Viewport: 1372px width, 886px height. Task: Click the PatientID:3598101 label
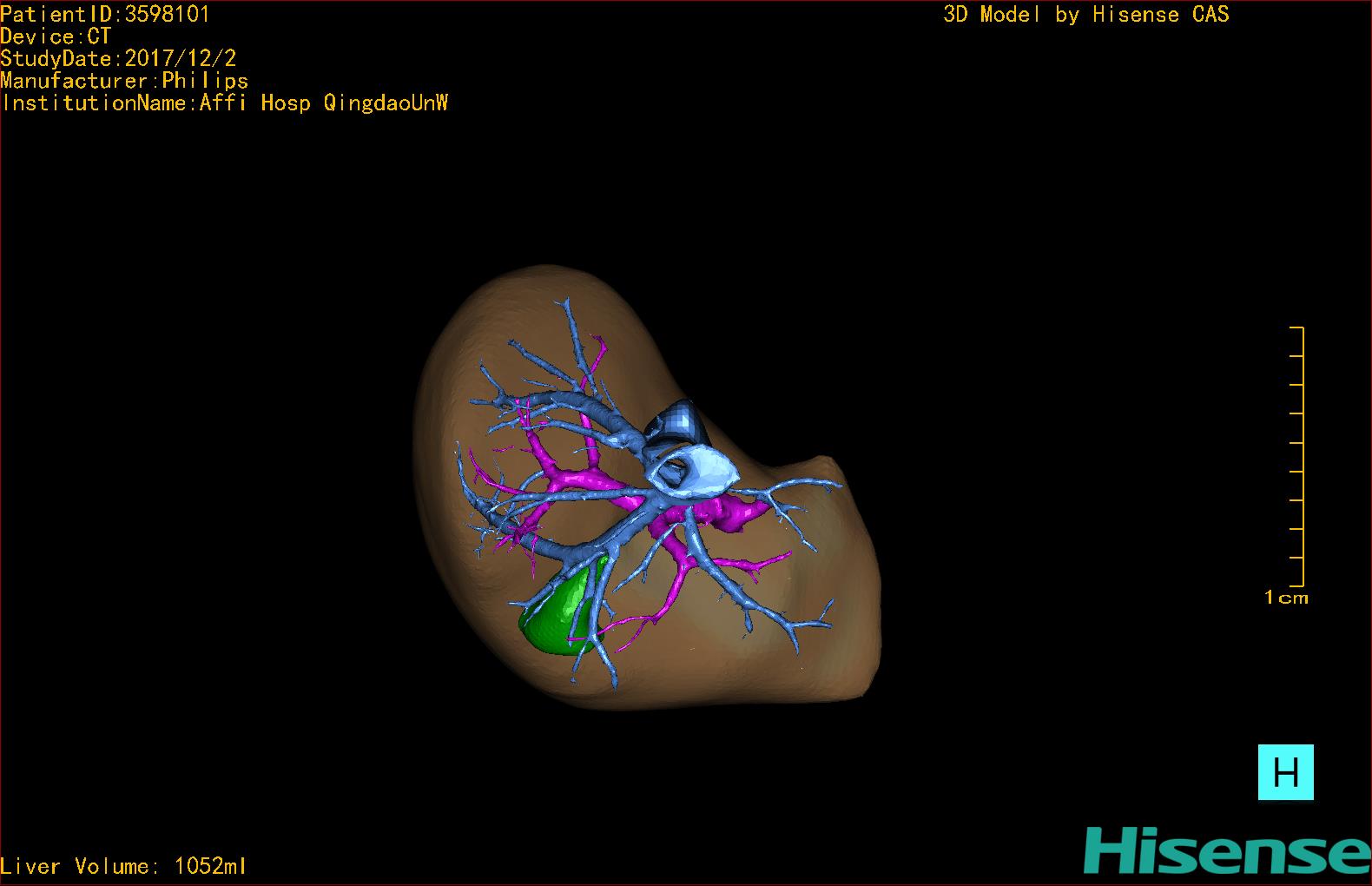(105, 14)
